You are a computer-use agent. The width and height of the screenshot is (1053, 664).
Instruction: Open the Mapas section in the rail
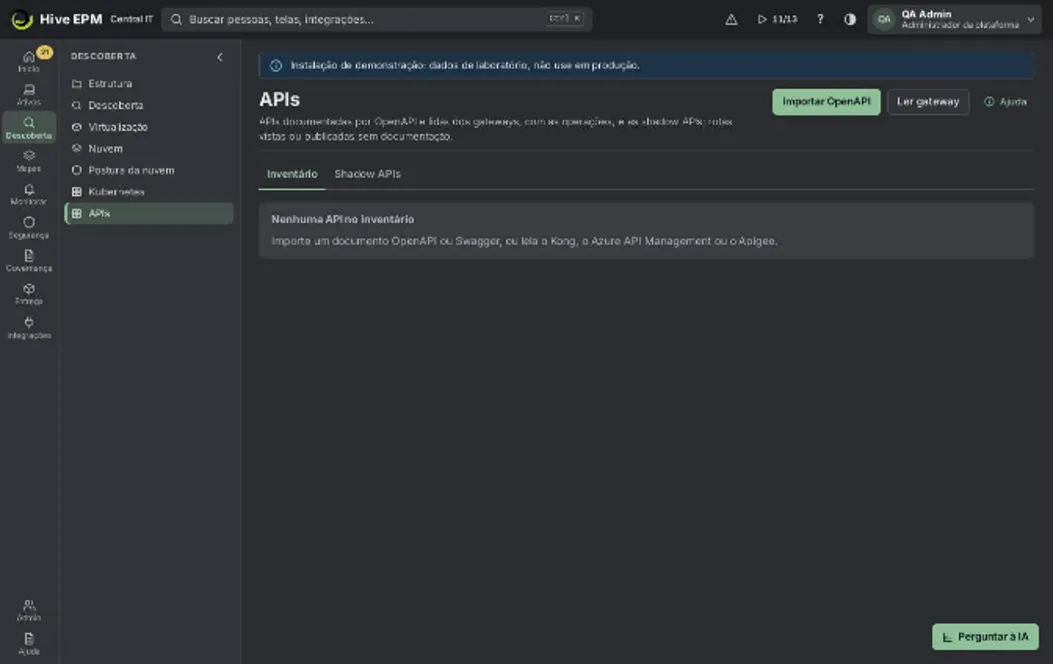tap(29, 161)
